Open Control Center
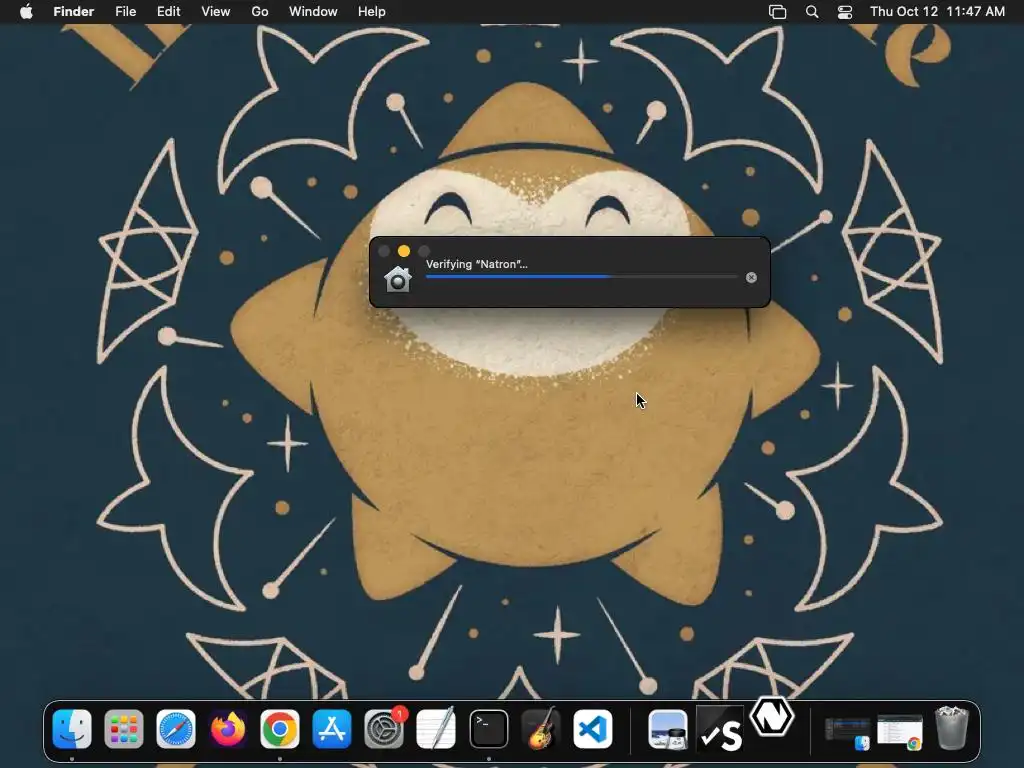 (x=845, y=12)
